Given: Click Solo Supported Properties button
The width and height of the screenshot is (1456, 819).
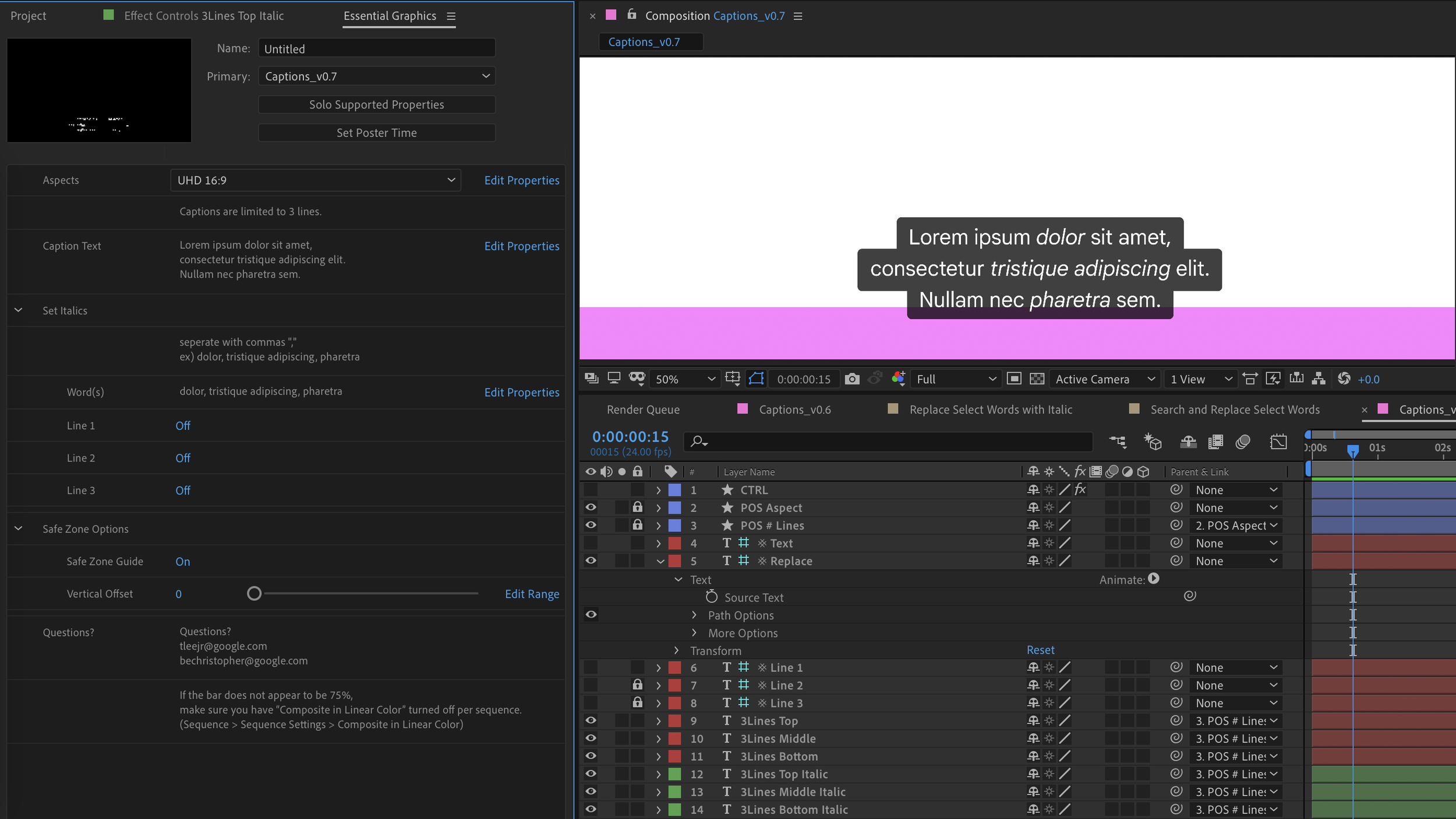Looking at the screenshot, I should pos(376,105).
